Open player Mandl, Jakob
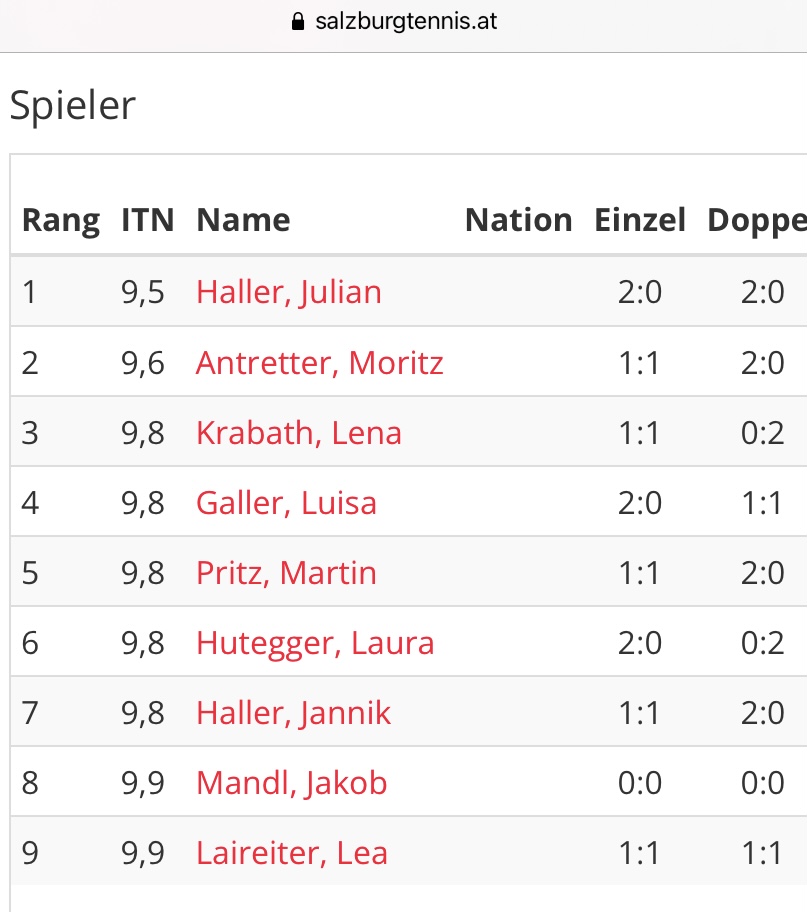Image resolution: width=807 pixels, height=912 pixels. tap(291, 783)
